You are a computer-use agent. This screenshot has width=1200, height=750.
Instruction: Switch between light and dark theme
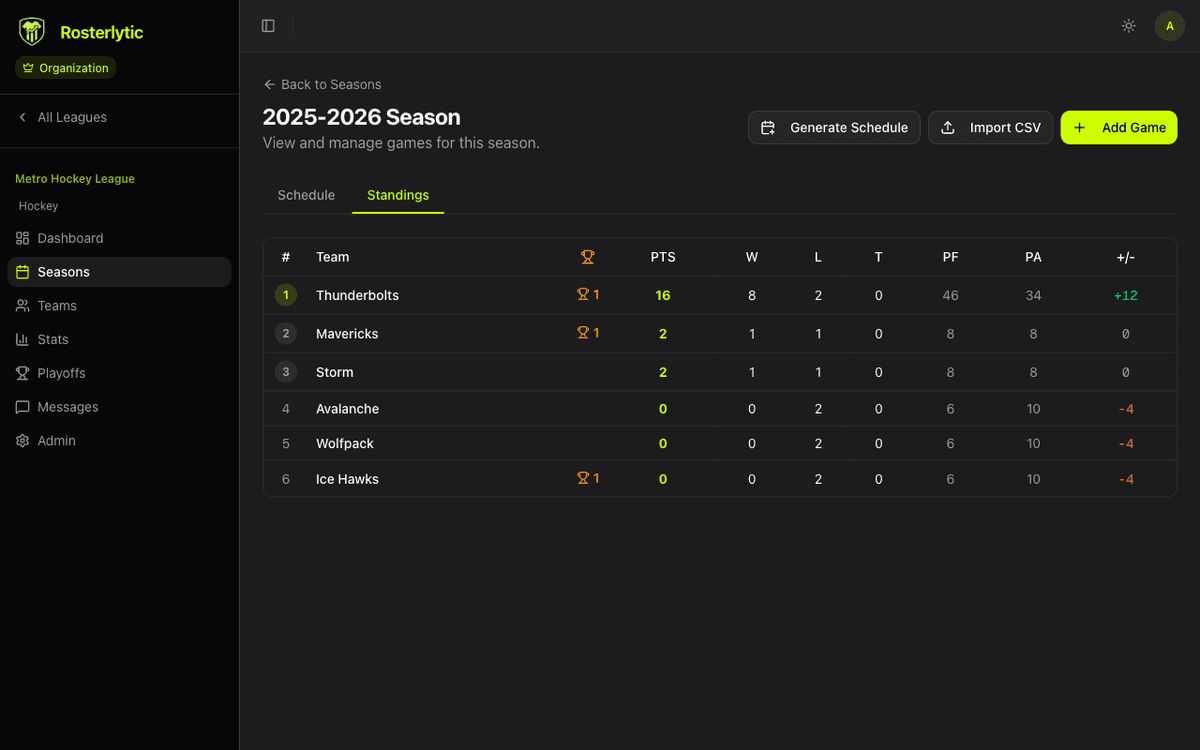(1128, 26)
